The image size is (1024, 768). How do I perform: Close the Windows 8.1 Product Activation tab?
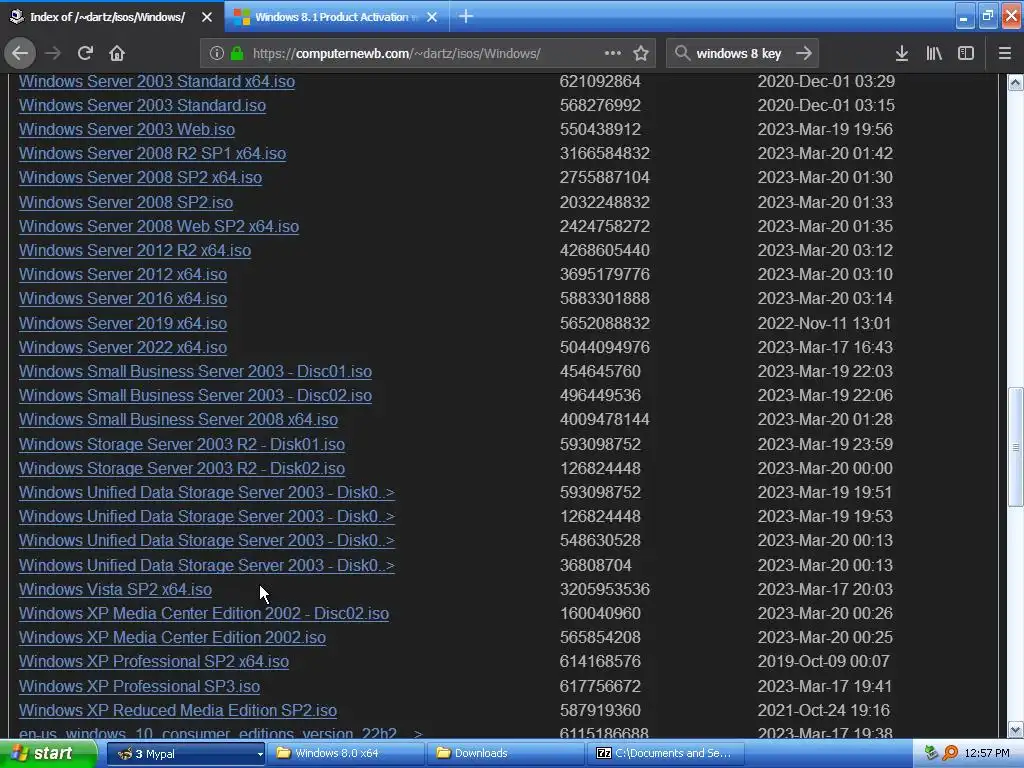pyautogui.click(x=432, y=17)
